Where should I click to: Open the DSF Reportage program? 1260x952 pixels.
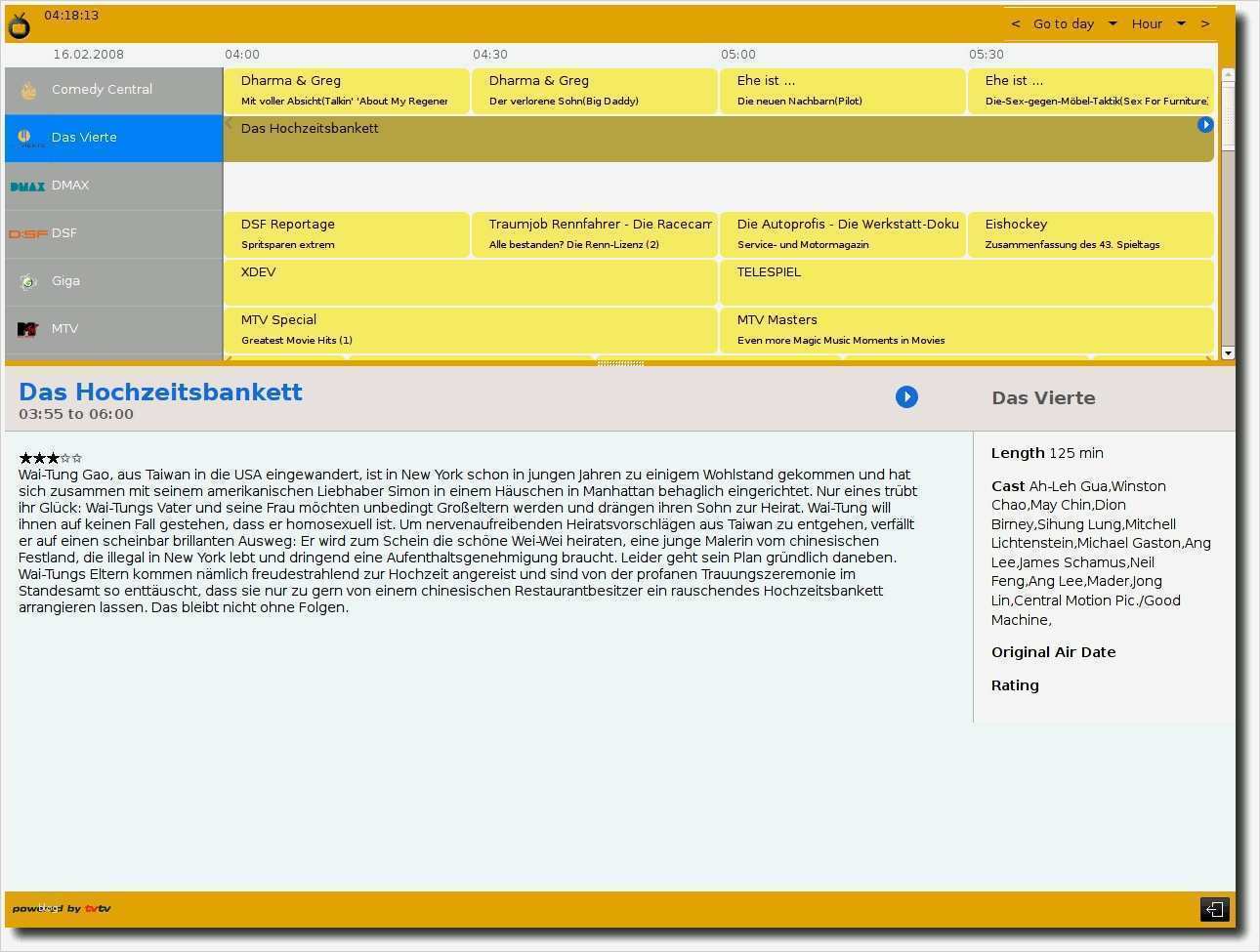click(347, 234)
